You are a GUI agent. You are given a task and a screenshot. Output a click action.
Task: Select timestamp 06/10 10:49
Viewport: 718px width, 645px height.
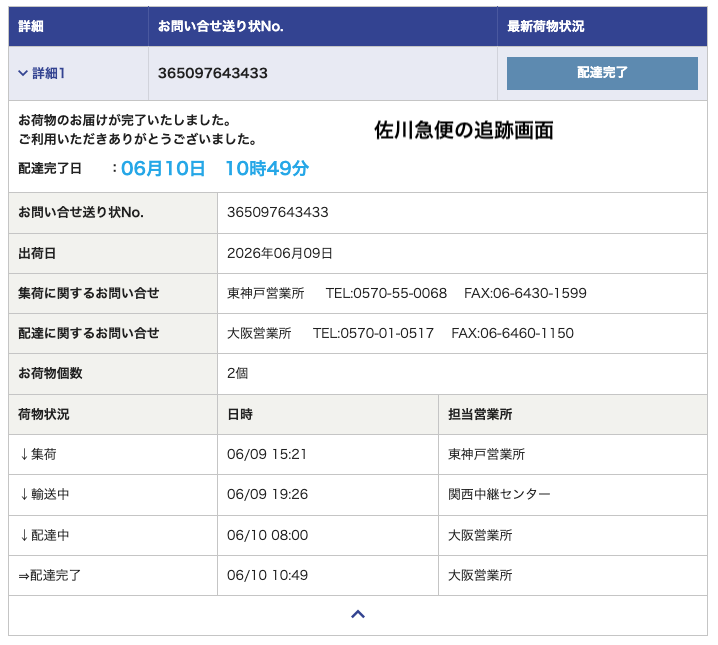click(267, 575)
